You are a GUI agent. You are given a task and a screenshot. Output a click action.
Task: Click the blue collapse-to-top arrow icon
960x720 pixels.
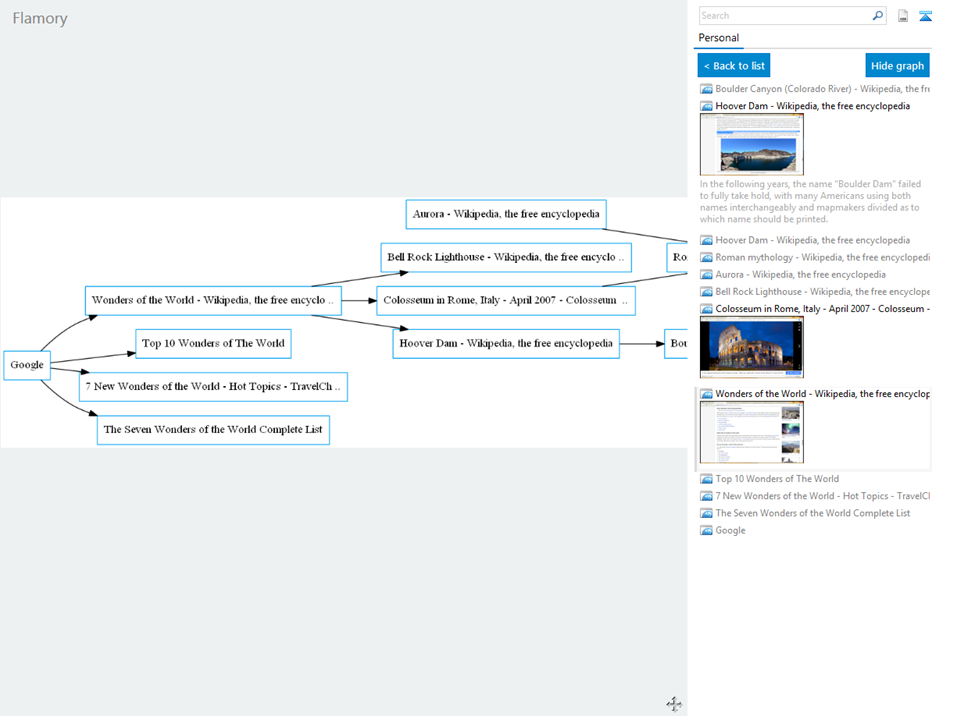(x=925, y=16)
